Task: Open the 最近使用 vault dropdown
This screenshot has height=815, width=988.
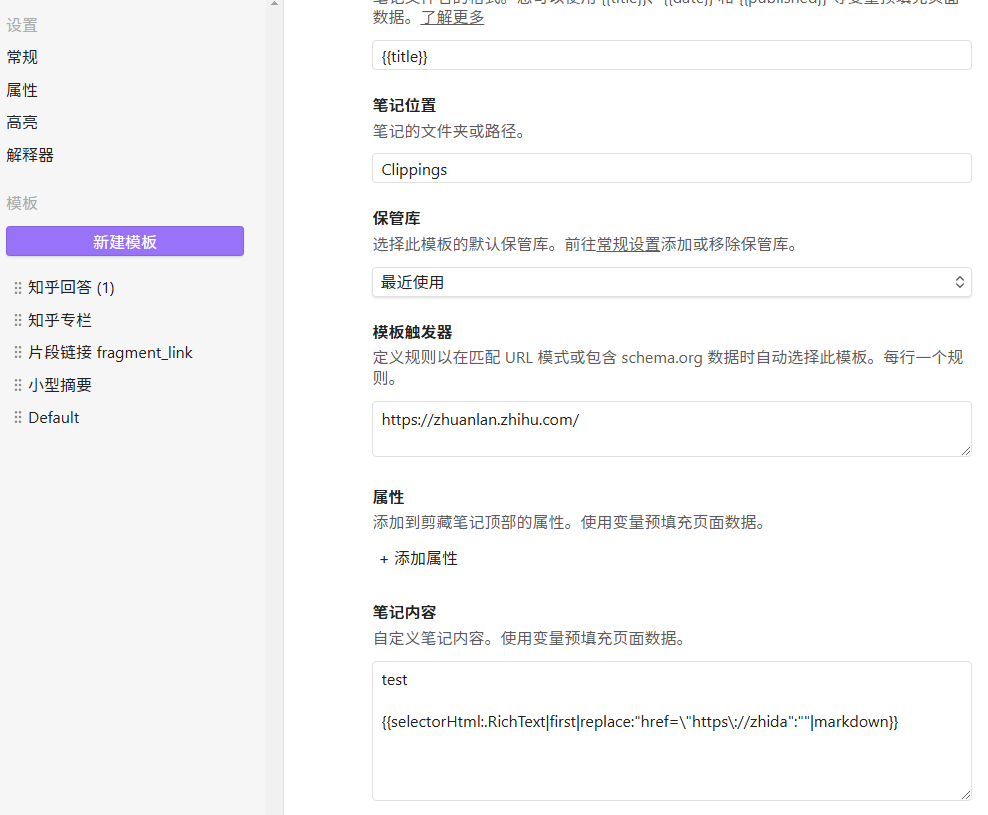Action: tap(672, 282)
